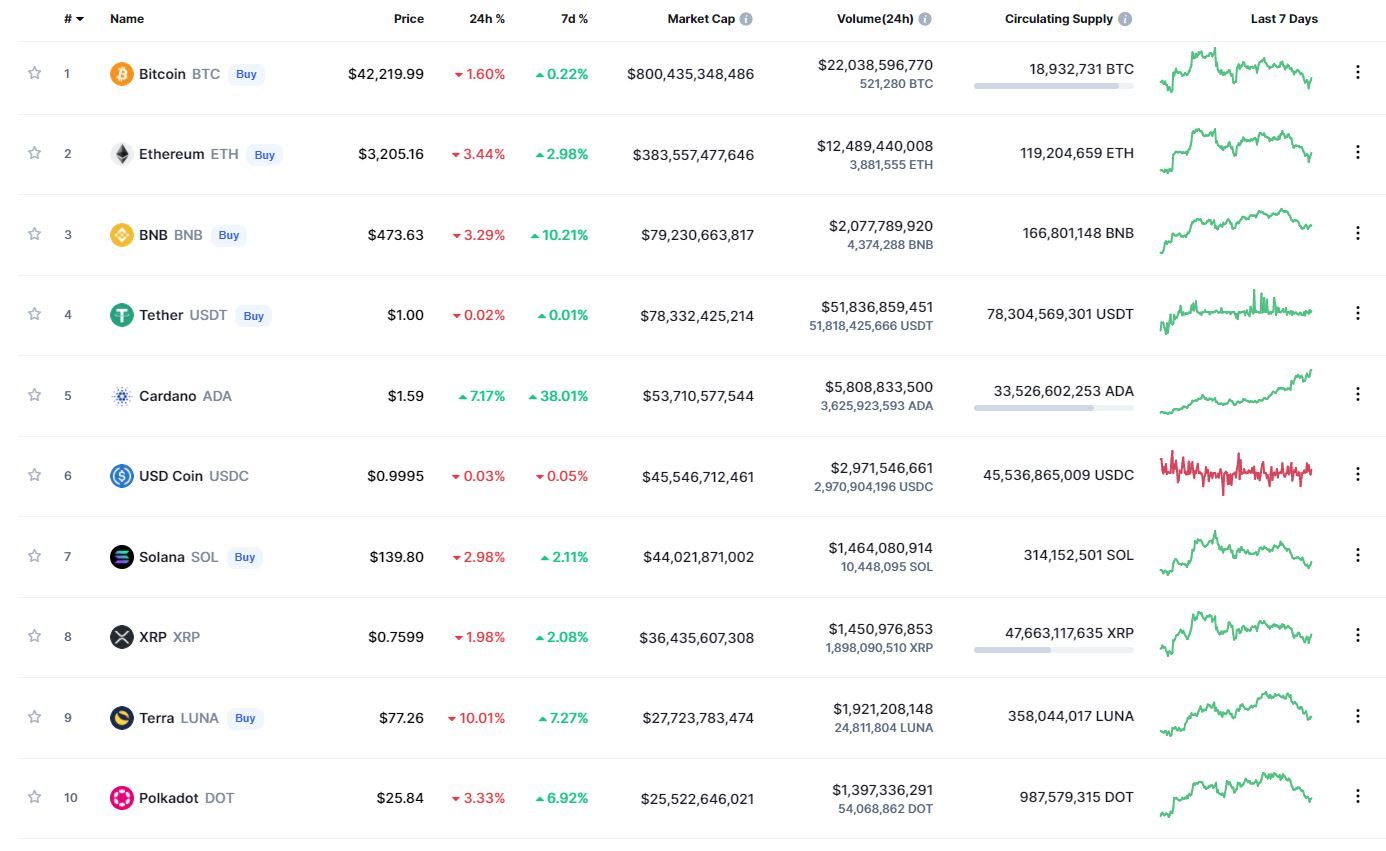
Task: Toggle the watchlist star for XRP
Action: [x=34, y=636]
